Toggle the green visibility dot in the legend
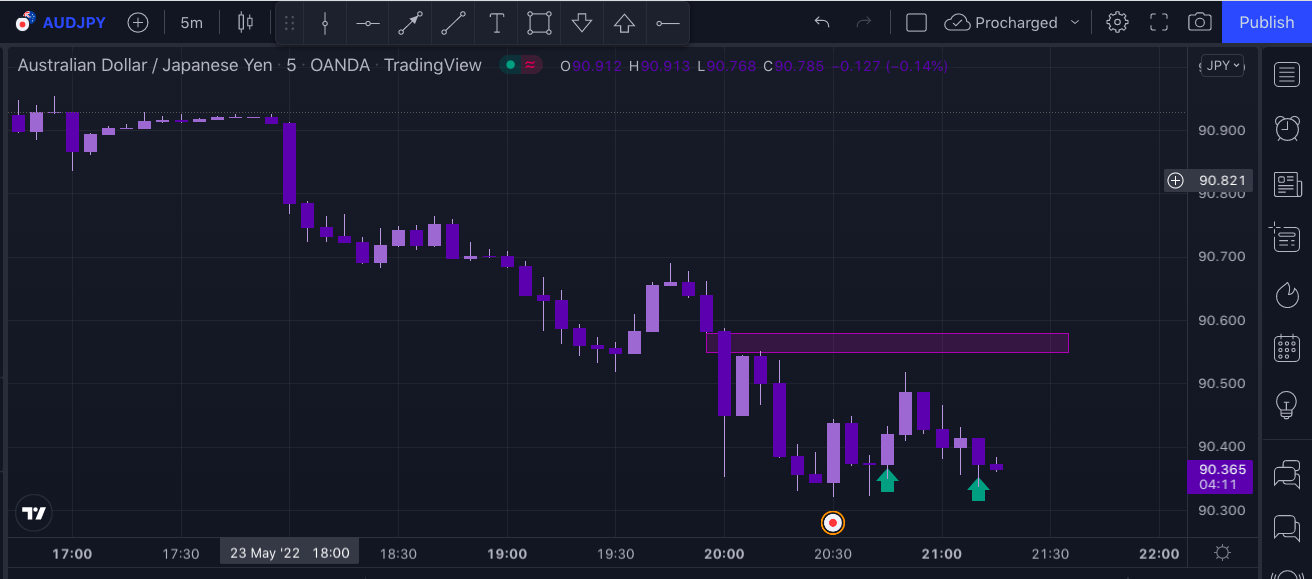Viewport: 1312px width, 579px height. [511, 64]
